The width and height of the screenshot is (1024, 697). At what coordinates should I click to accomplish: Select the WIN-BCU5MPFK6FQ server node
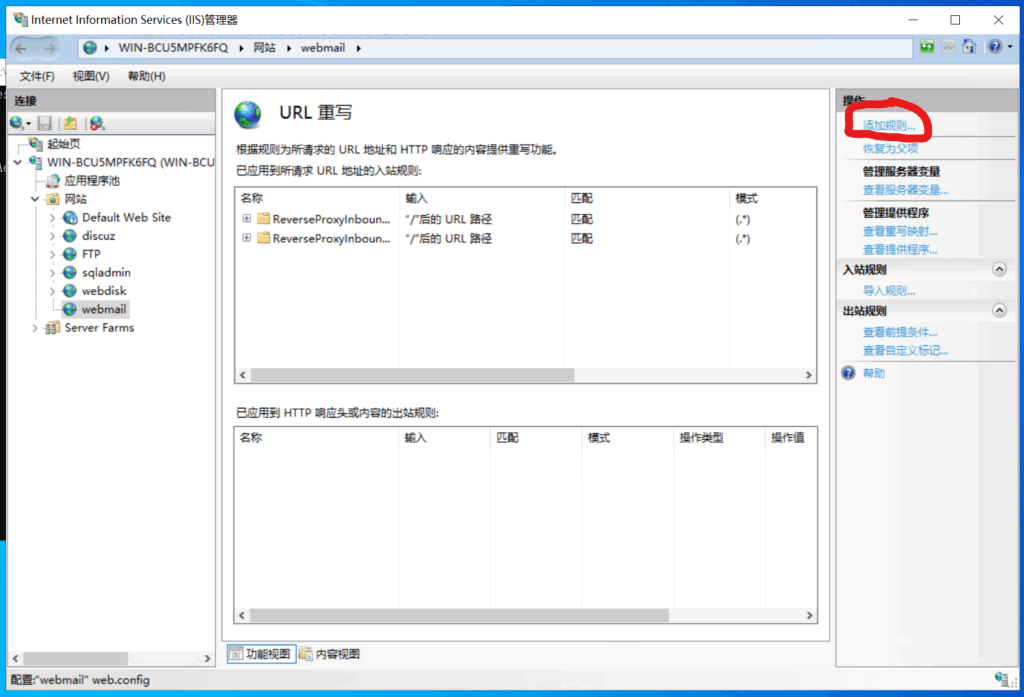(130, 162)
